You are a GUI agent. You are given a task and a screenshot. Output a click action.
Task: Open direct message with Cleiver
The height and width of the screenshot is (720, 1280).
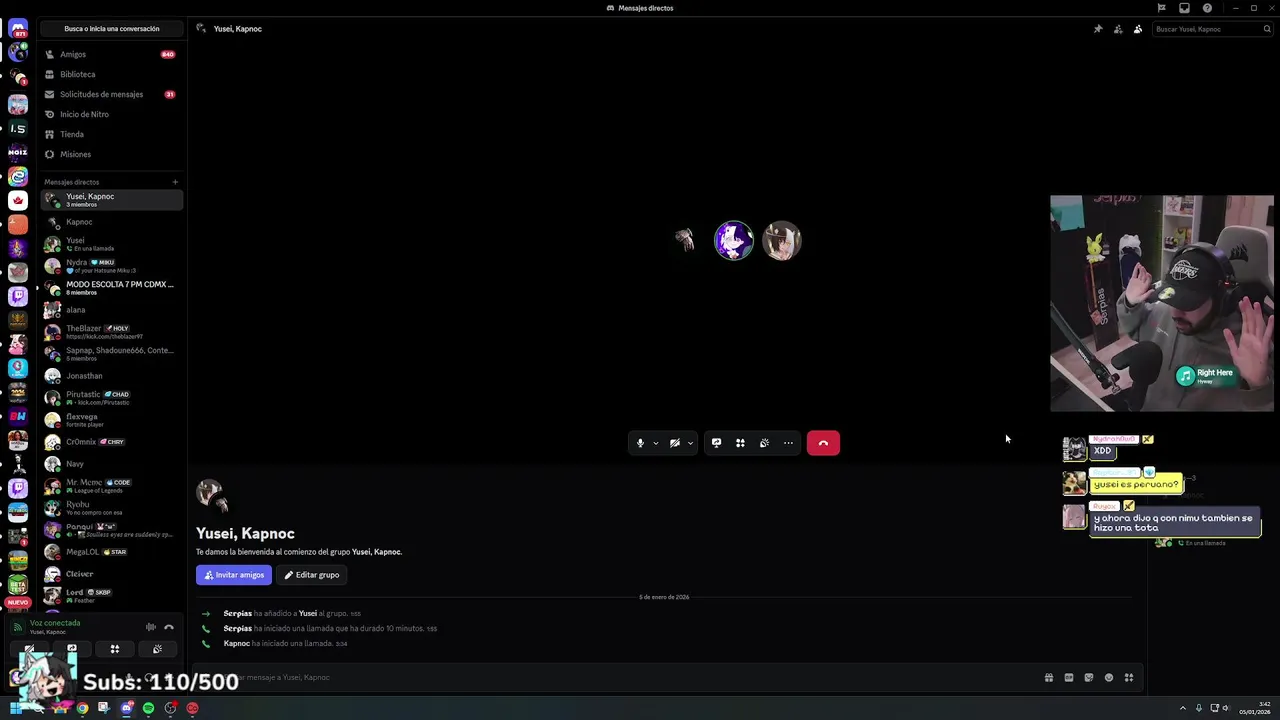[111, 574]
